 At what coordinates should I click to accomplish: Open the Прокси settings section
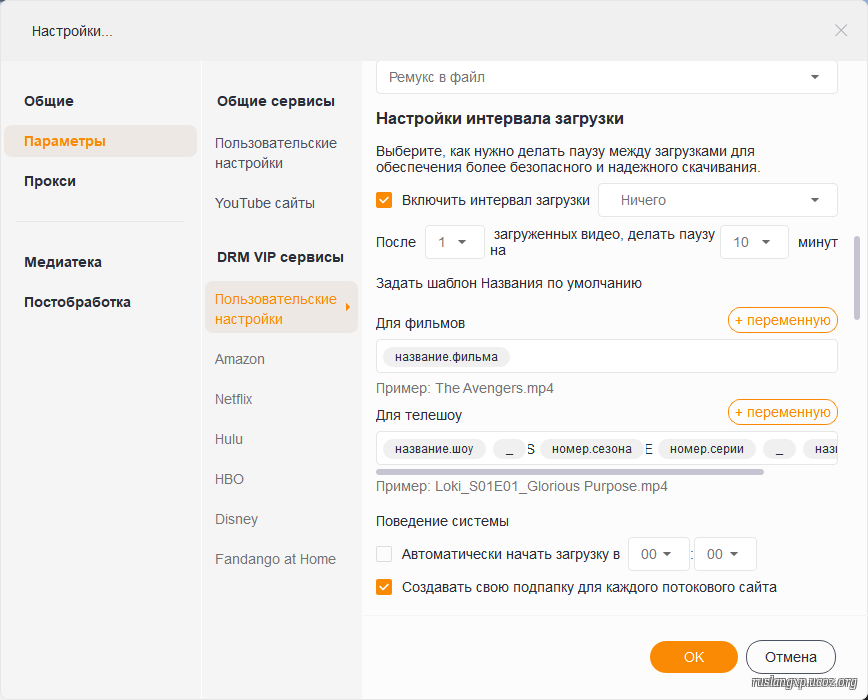50,181
